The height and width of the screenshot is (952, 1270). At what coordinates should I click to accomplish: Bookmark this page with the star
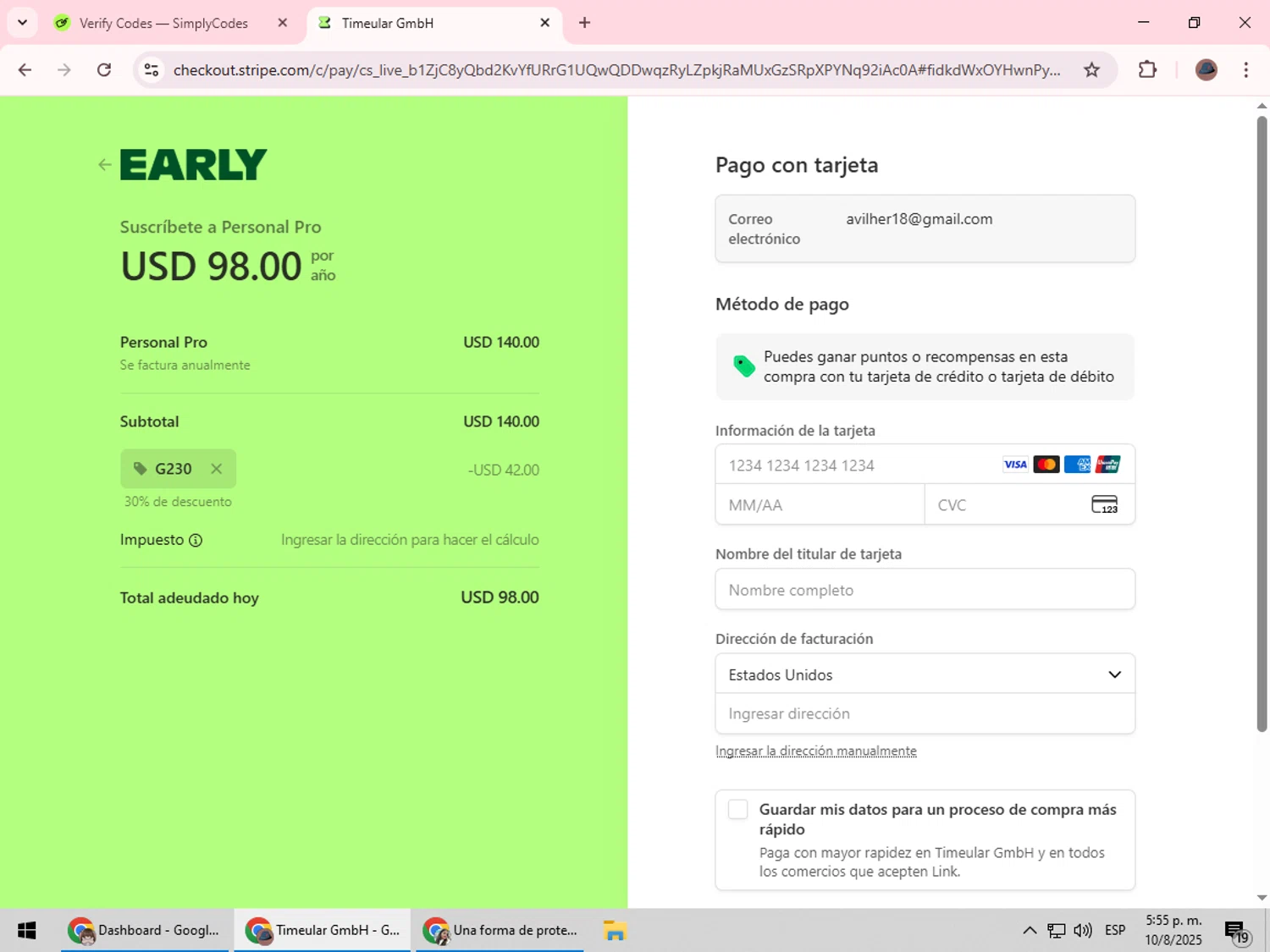pos(1092,70)
